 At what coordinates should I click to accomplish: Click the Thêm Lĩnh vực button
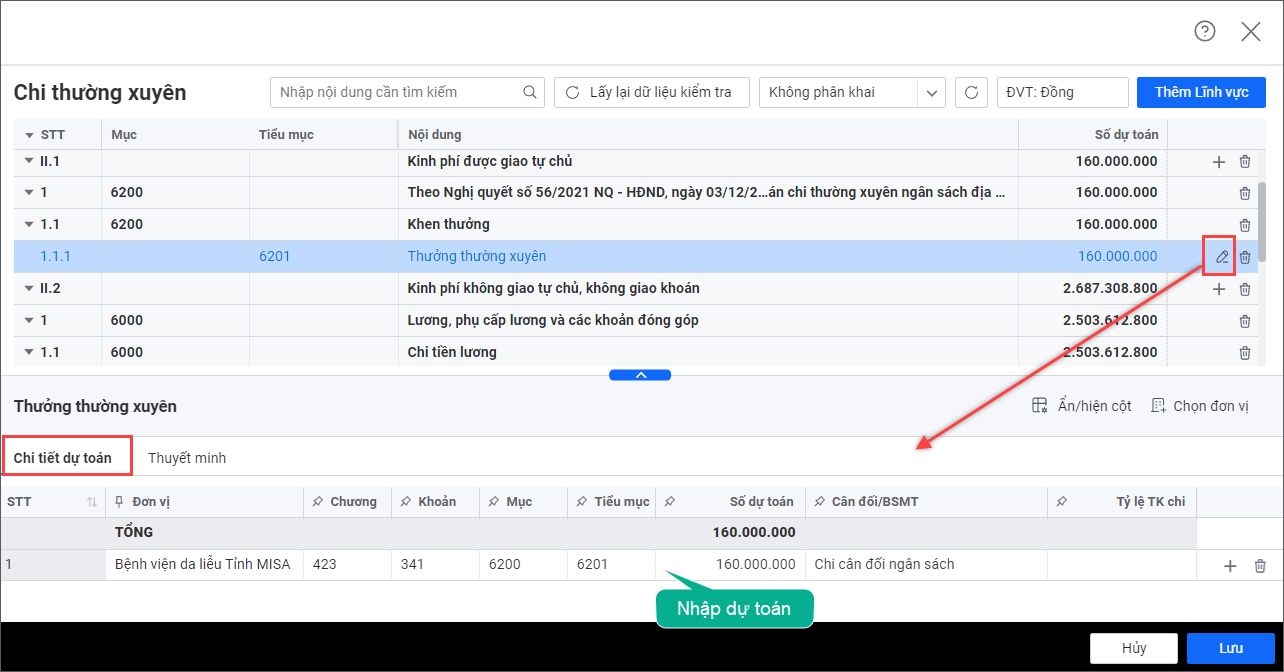coord(1201,92)
